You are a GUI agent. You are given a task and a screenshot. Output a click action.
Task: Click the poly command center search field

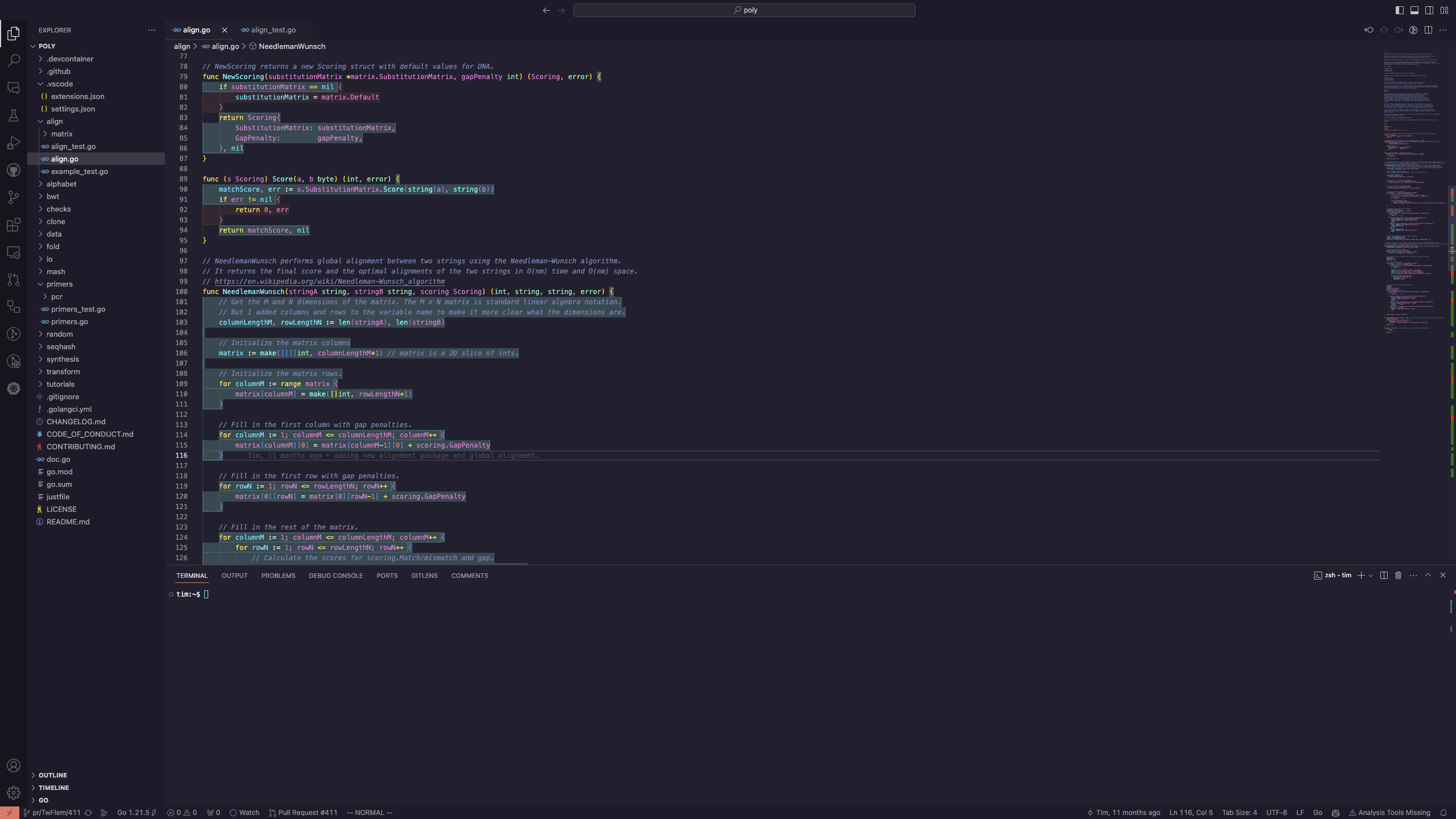(x=744, y=10)
